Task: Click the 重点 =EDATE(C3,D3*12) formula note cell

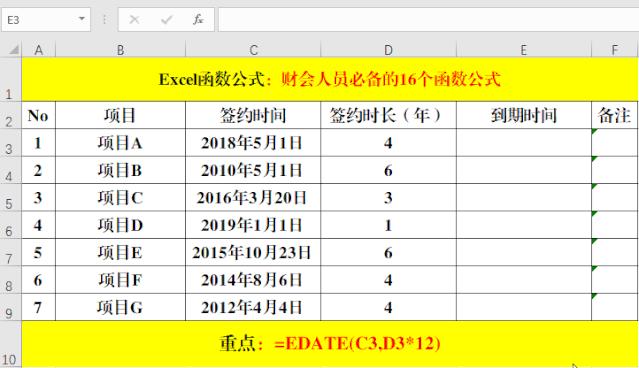Action: (x=330, y=344)
